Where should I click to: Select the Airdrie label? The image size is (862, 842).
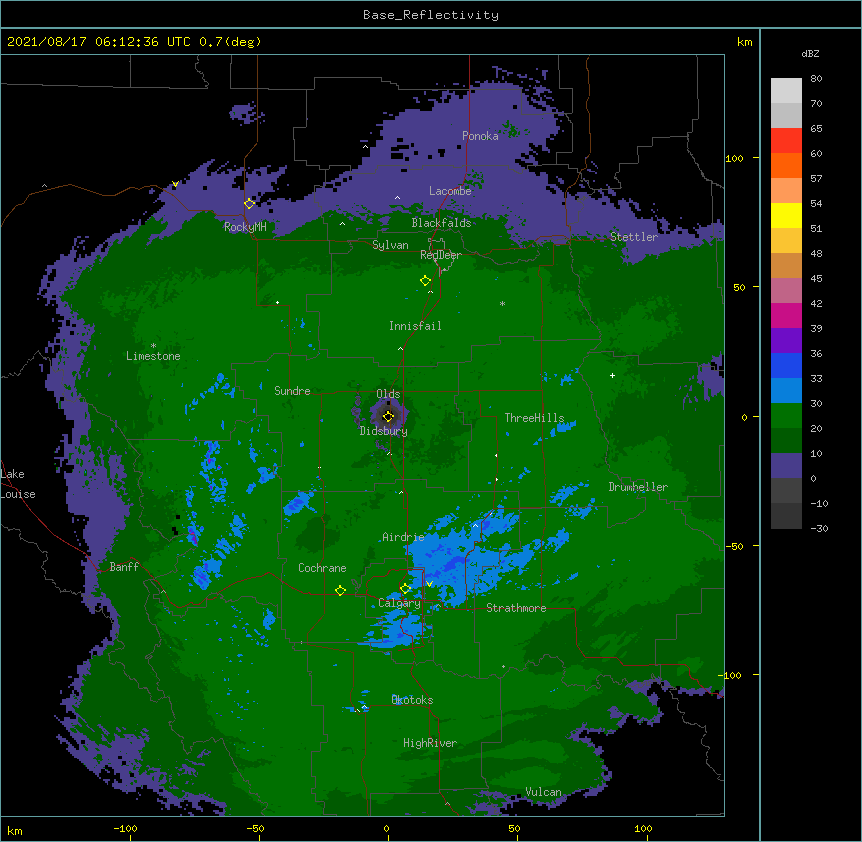404,537
